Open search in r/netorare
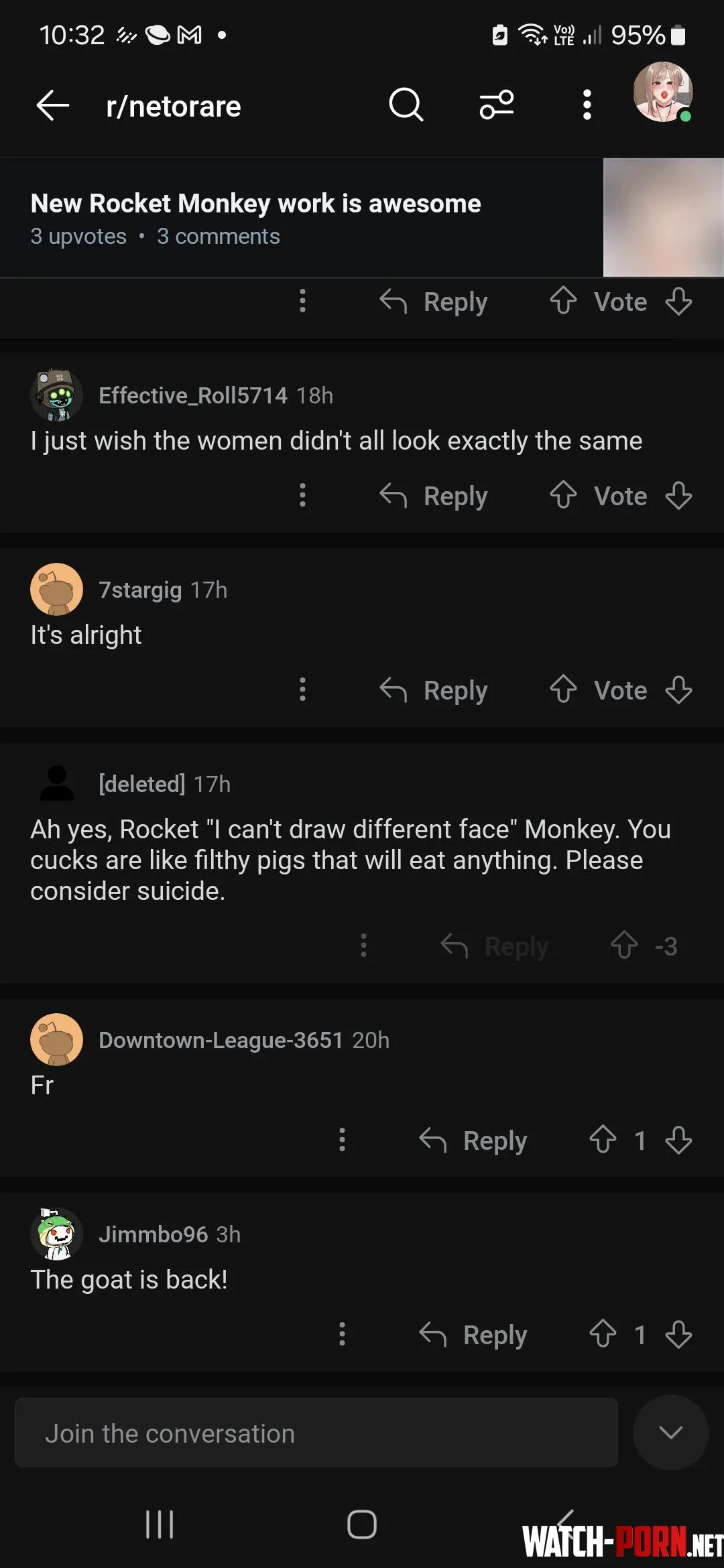The height and width of the screenshot is (1568, 724). pos(406,105)
